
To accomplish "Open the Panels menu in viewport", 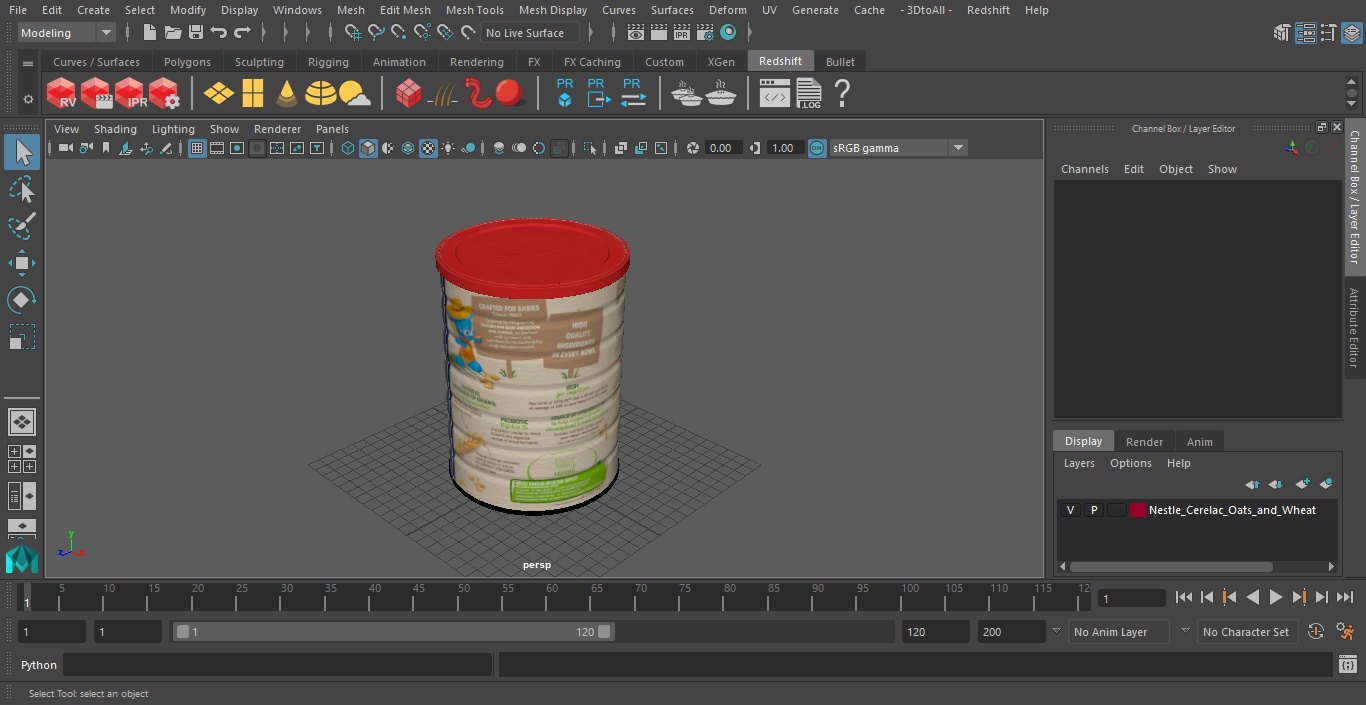I will coord(332,129).
